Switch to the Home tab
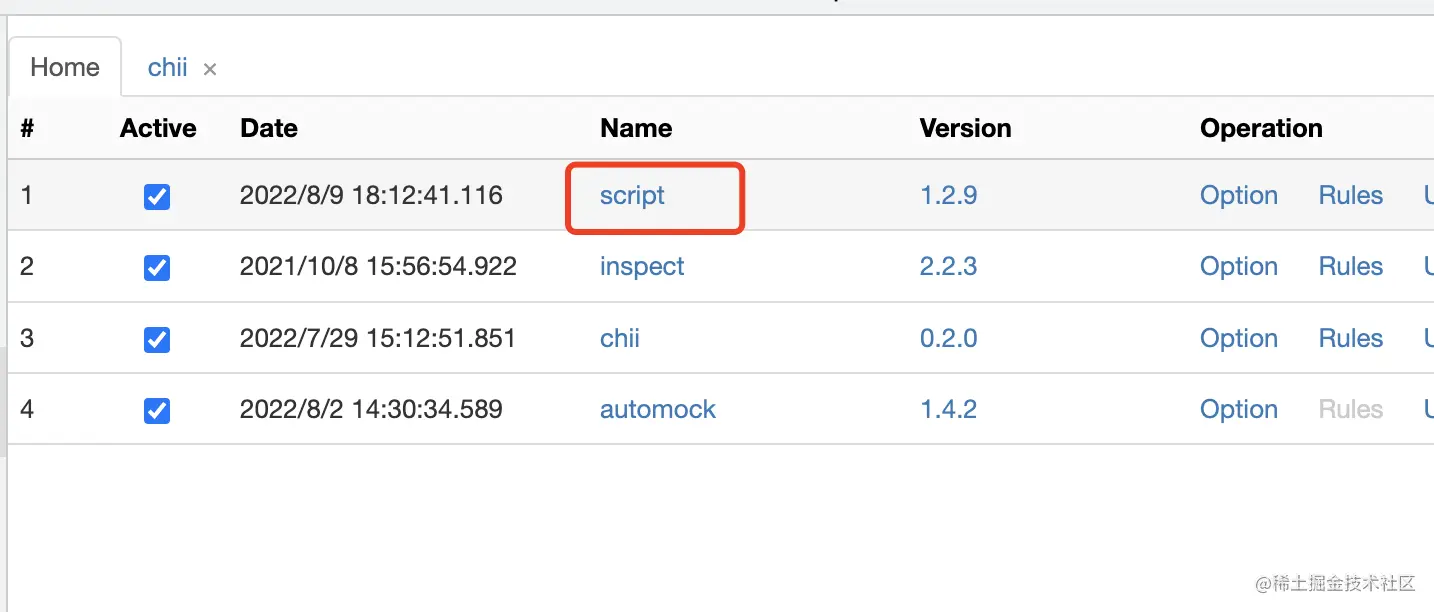 [65, 67]
